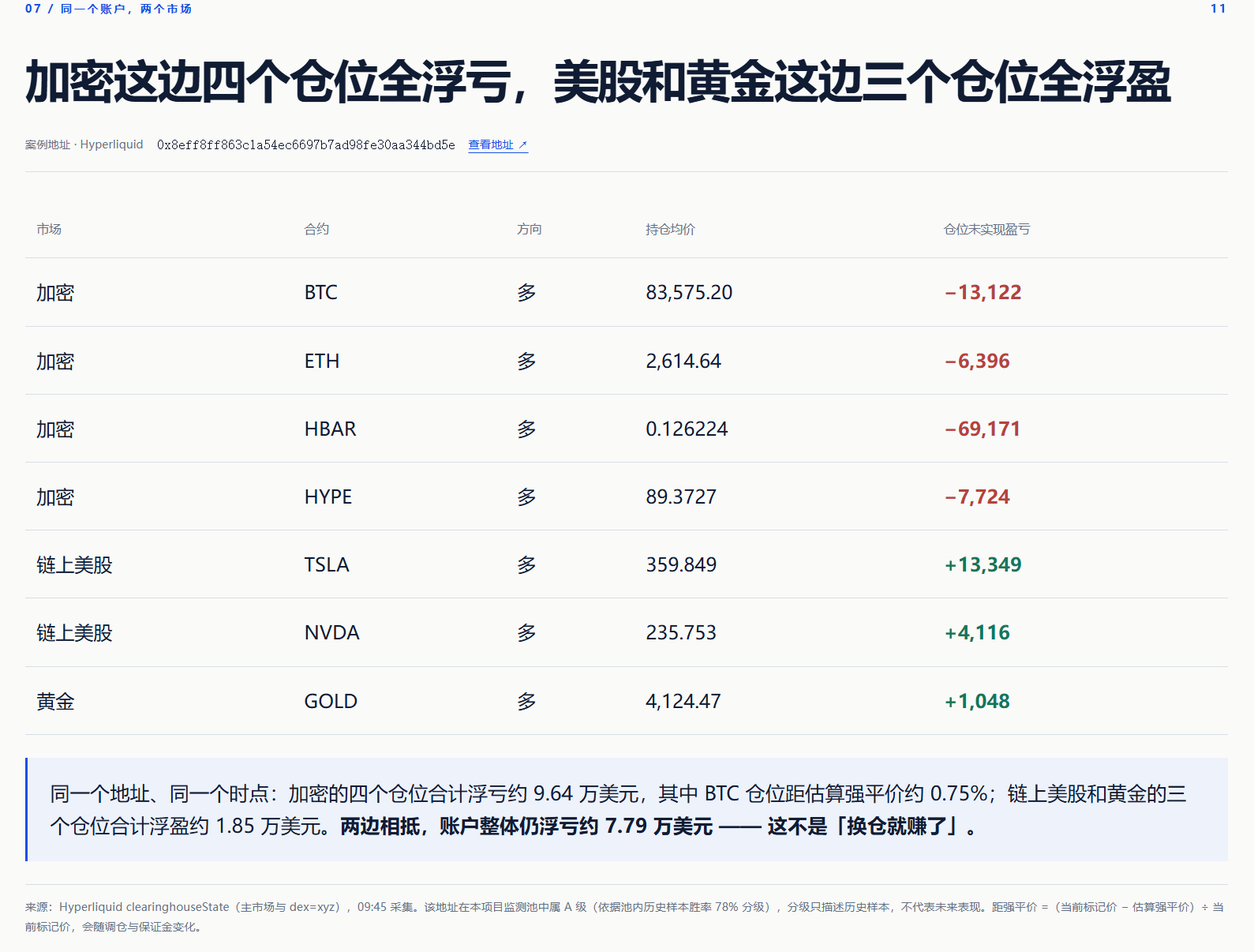The height and width of the screenshot is (952, 1254).
Task: Click HYPE average price 89.3727
Action: 681,497
